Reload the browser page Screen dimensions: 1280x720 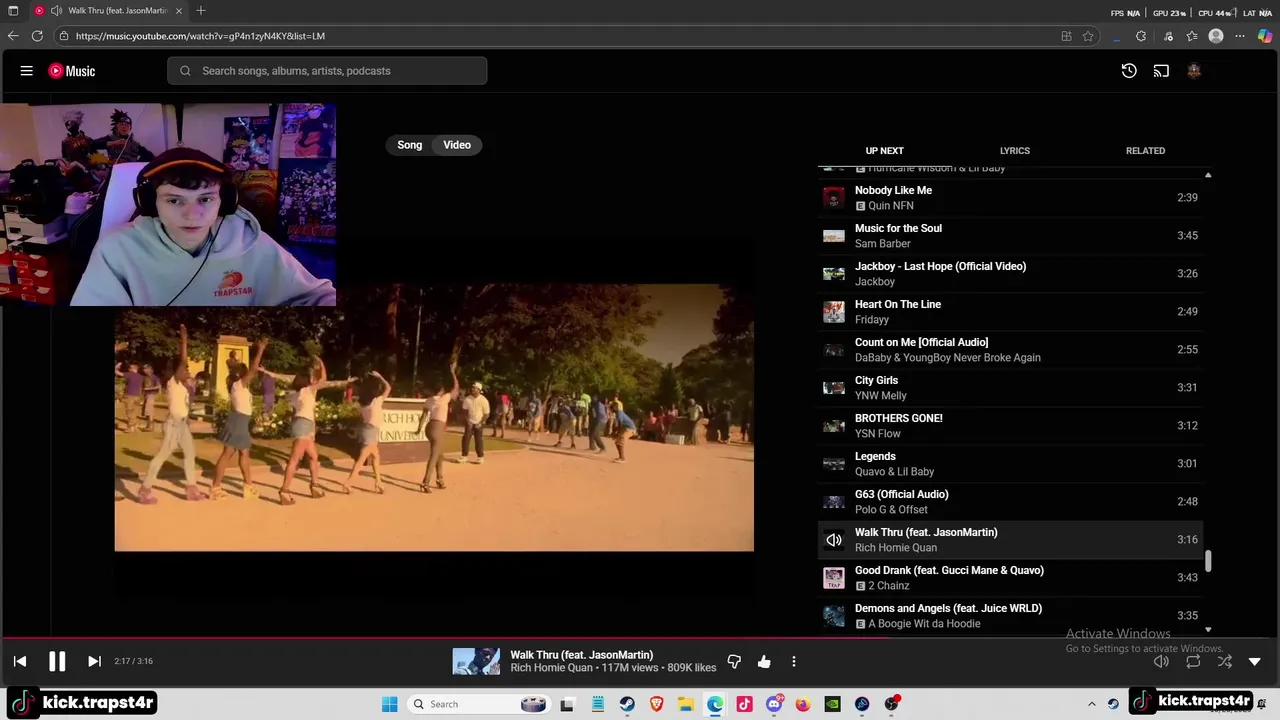[x=37, y=36]
